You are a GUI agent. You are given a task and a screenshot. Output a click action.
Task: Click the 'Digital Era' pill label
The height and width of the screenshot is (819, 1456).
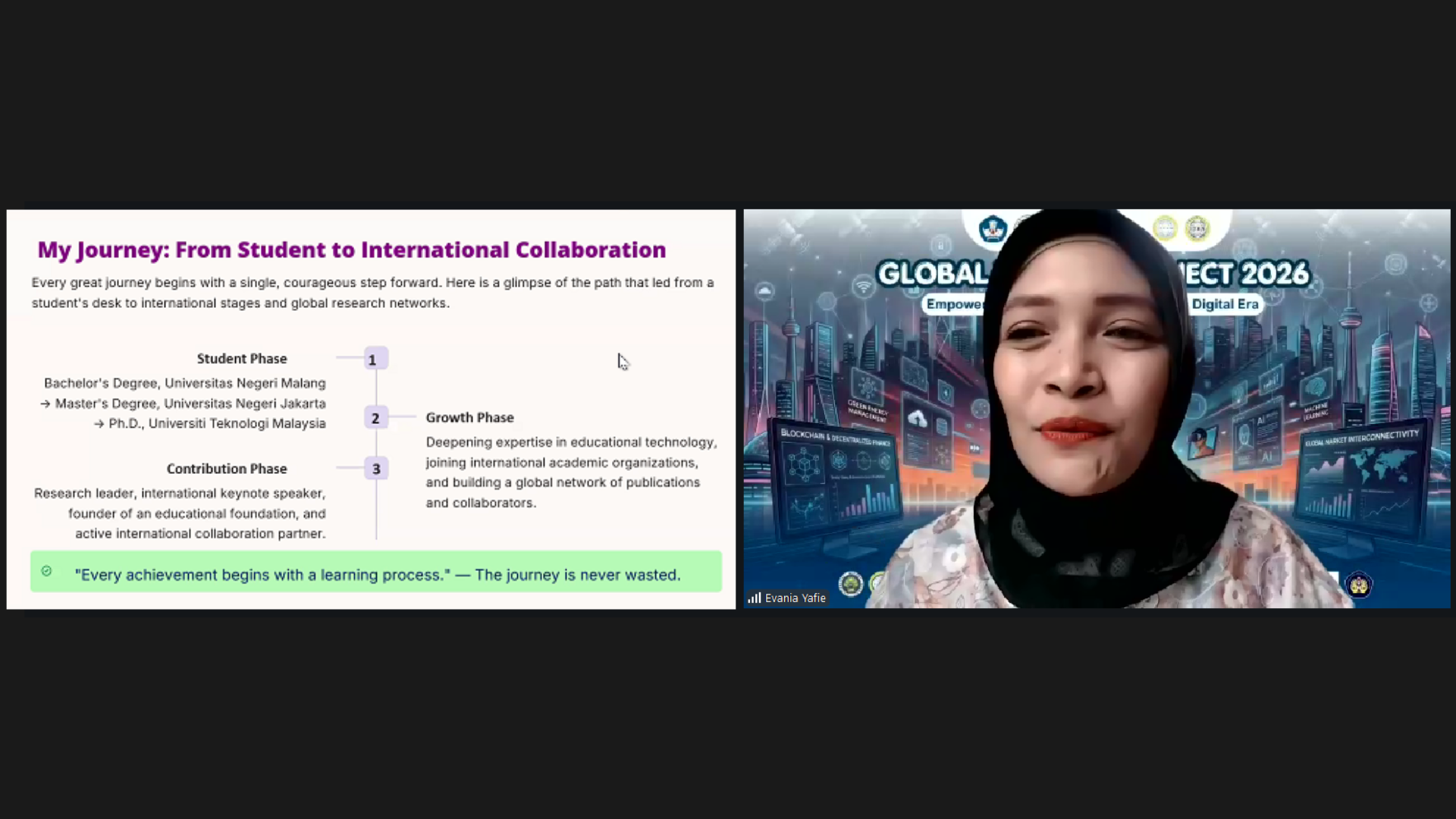[x=1225, y=304]
